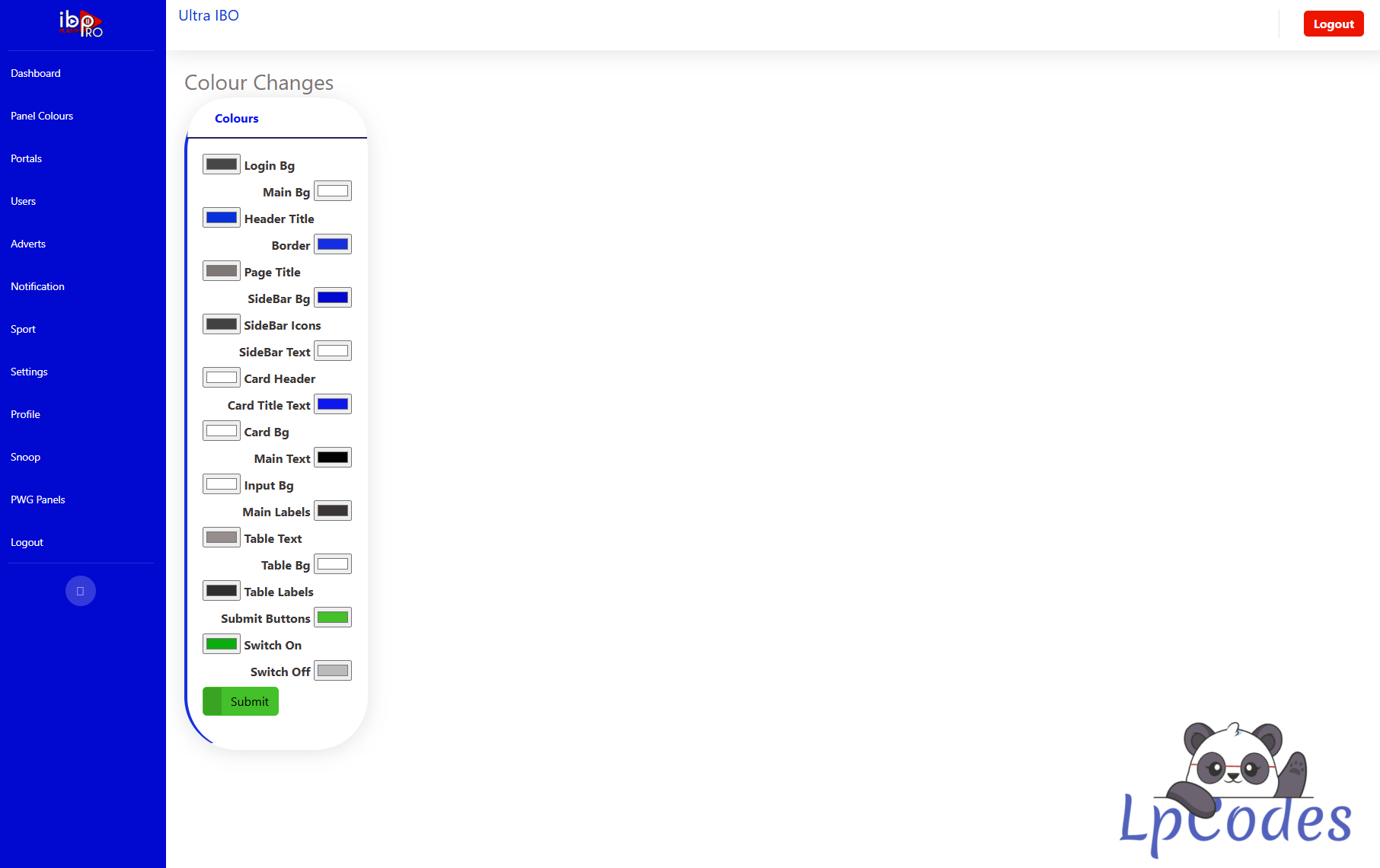
Task: Click the Ultra IBO header title
Action: click(x=209, y=15)
